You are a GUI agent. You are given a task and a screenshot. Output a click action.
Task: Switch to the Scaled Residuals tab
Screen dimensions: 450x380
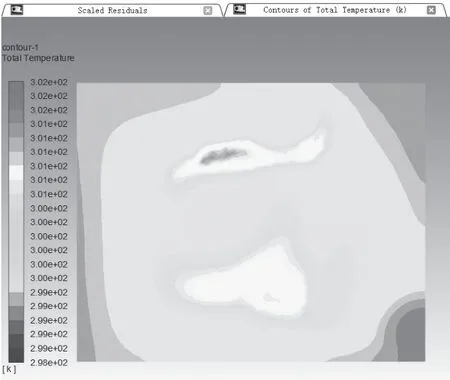(x=112, y=10)
